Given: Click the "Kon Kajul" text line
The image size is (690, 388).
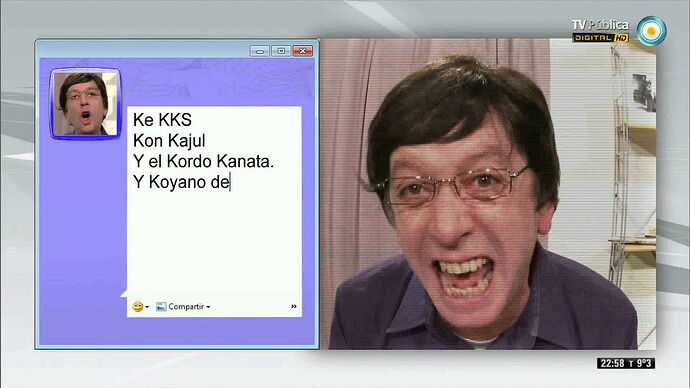Looking at the screenshot, I should 169,141.
